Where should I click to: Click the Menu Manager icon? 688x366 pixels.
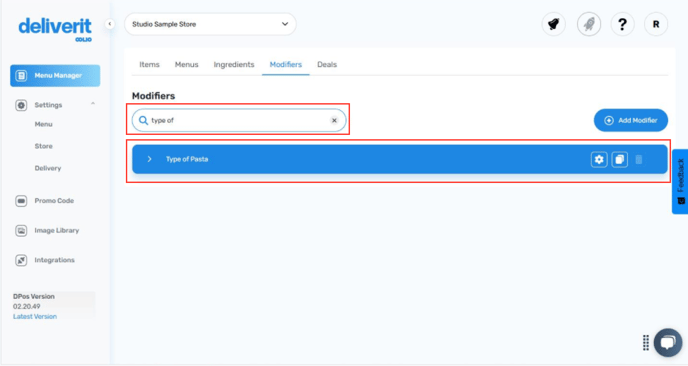21,75
